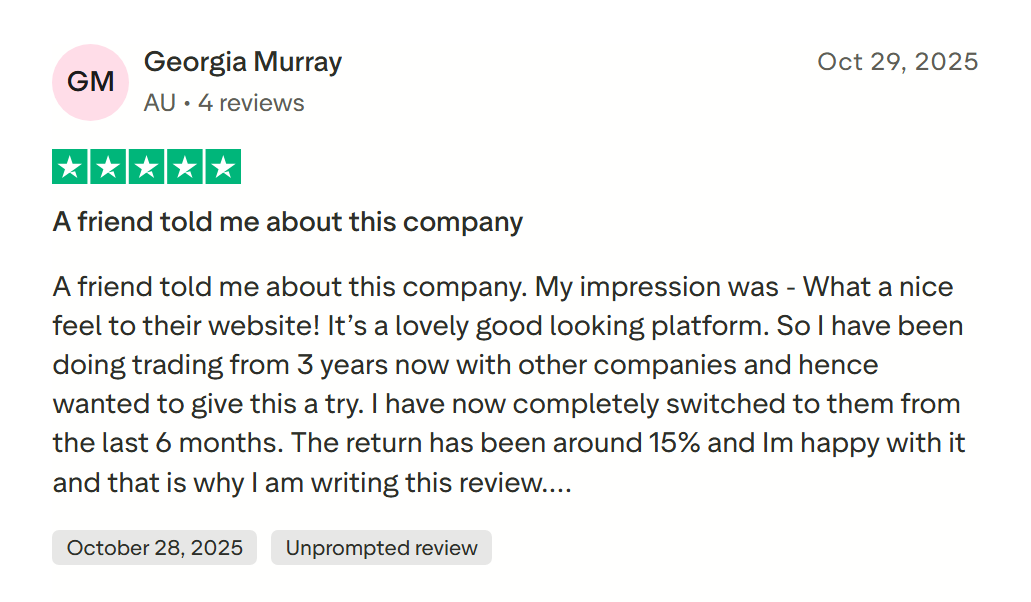The image size is (1031, 602).
Task: Open the bold review title heading
Action: point(288,222)
